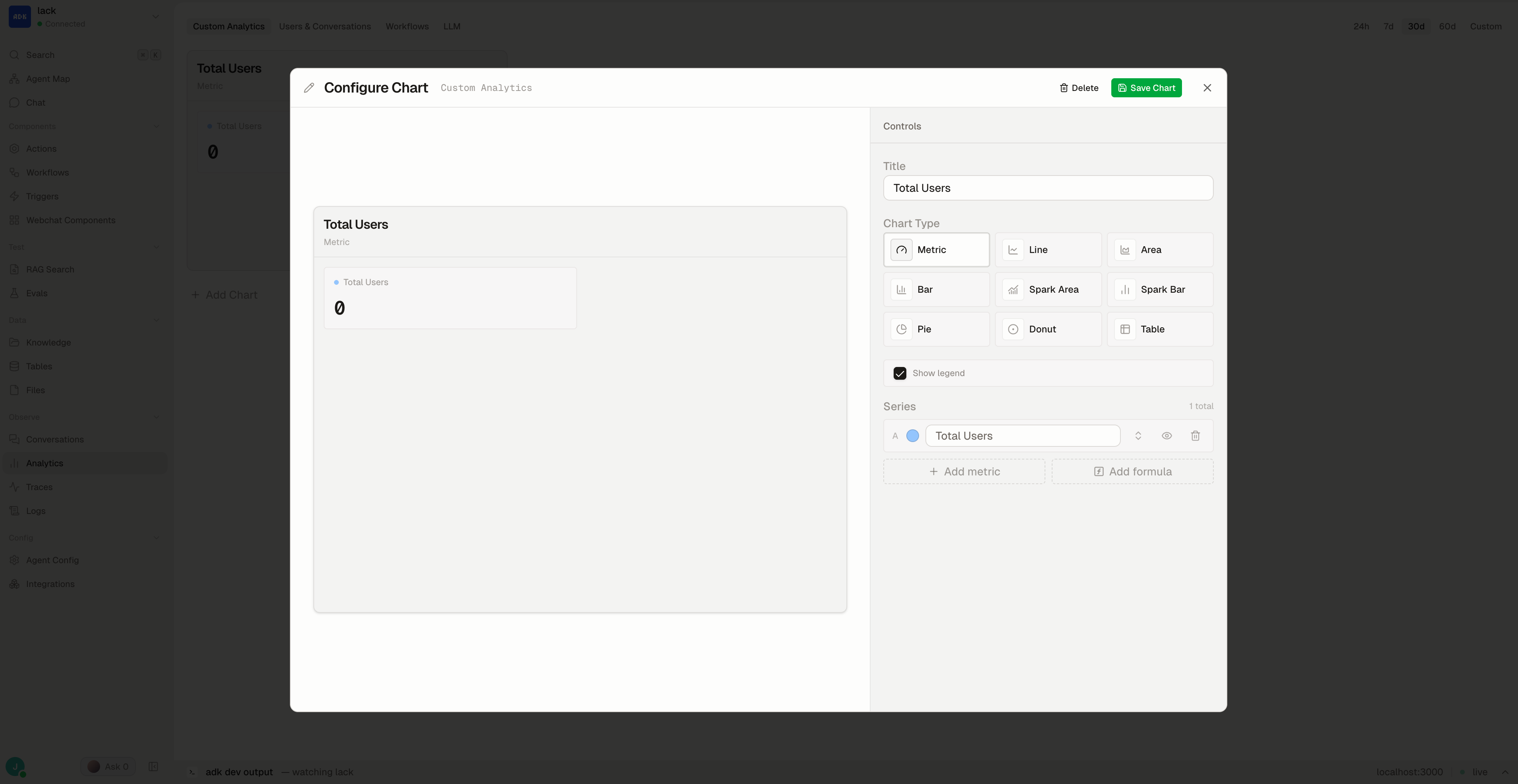The image size is (1518, 784).
Task: Click the Save Chart button
Action: [x=1146, y=88]
